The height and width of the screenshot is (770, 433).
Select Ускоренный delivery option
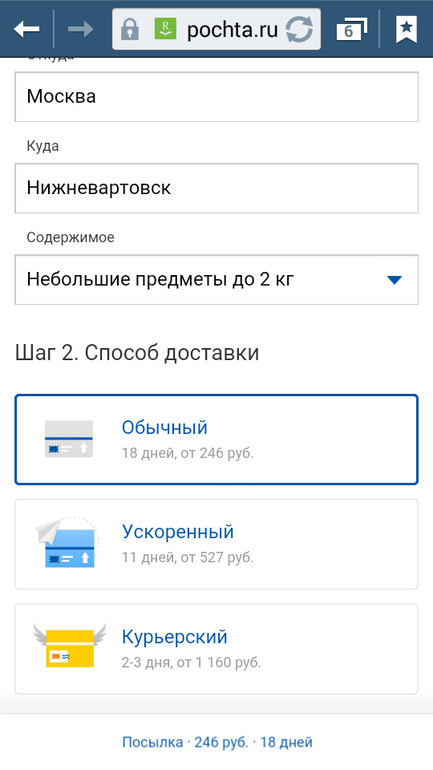216,544
